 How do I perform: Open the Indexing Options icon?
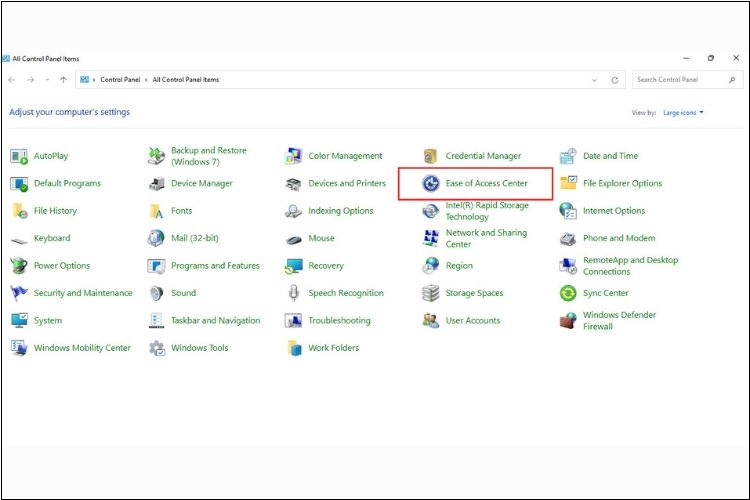(x=294, y=211)
